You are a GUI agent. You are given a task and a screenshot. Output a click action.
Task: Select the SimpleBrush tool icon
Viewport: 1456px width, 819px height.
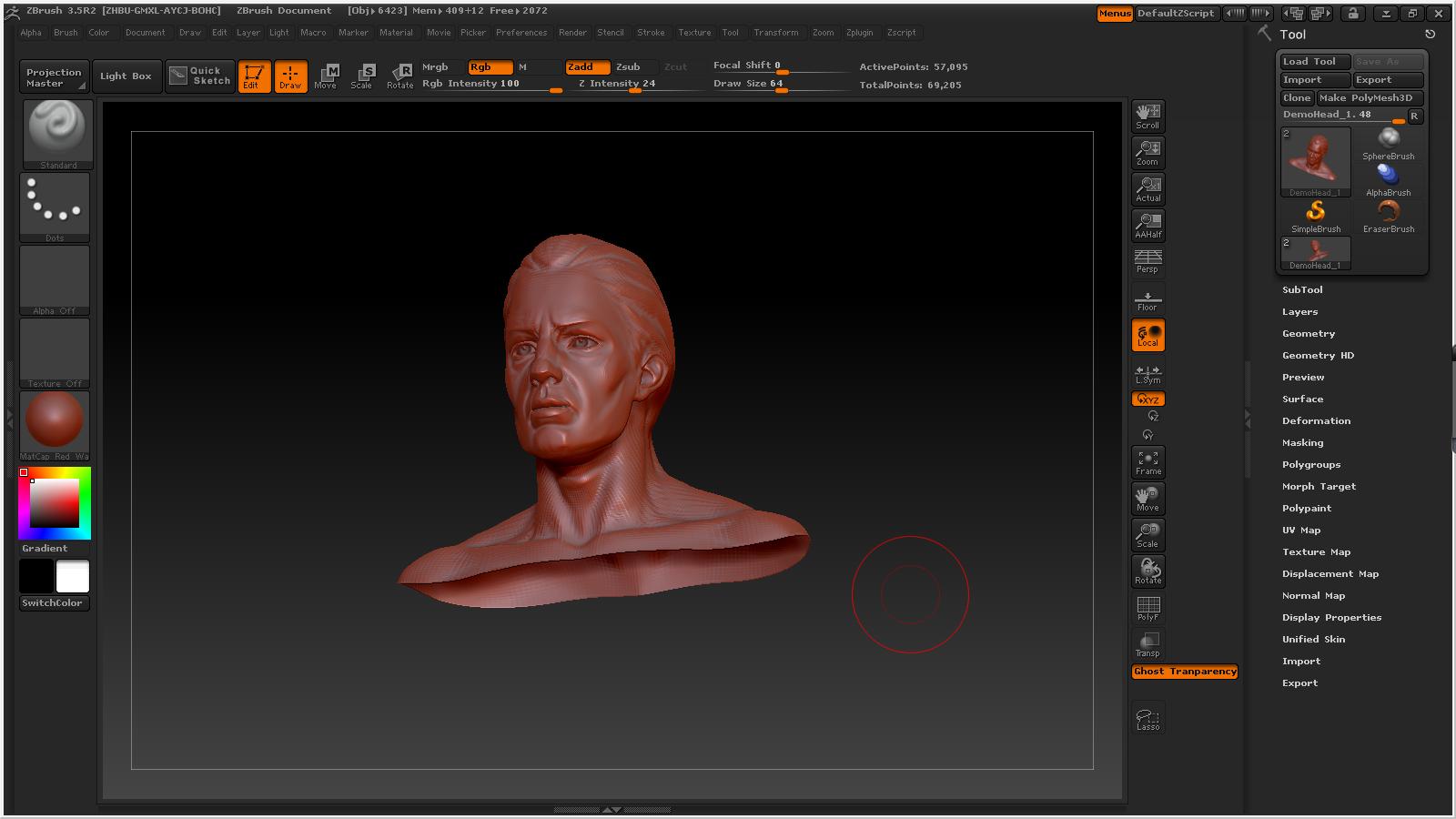[1316, 217]
